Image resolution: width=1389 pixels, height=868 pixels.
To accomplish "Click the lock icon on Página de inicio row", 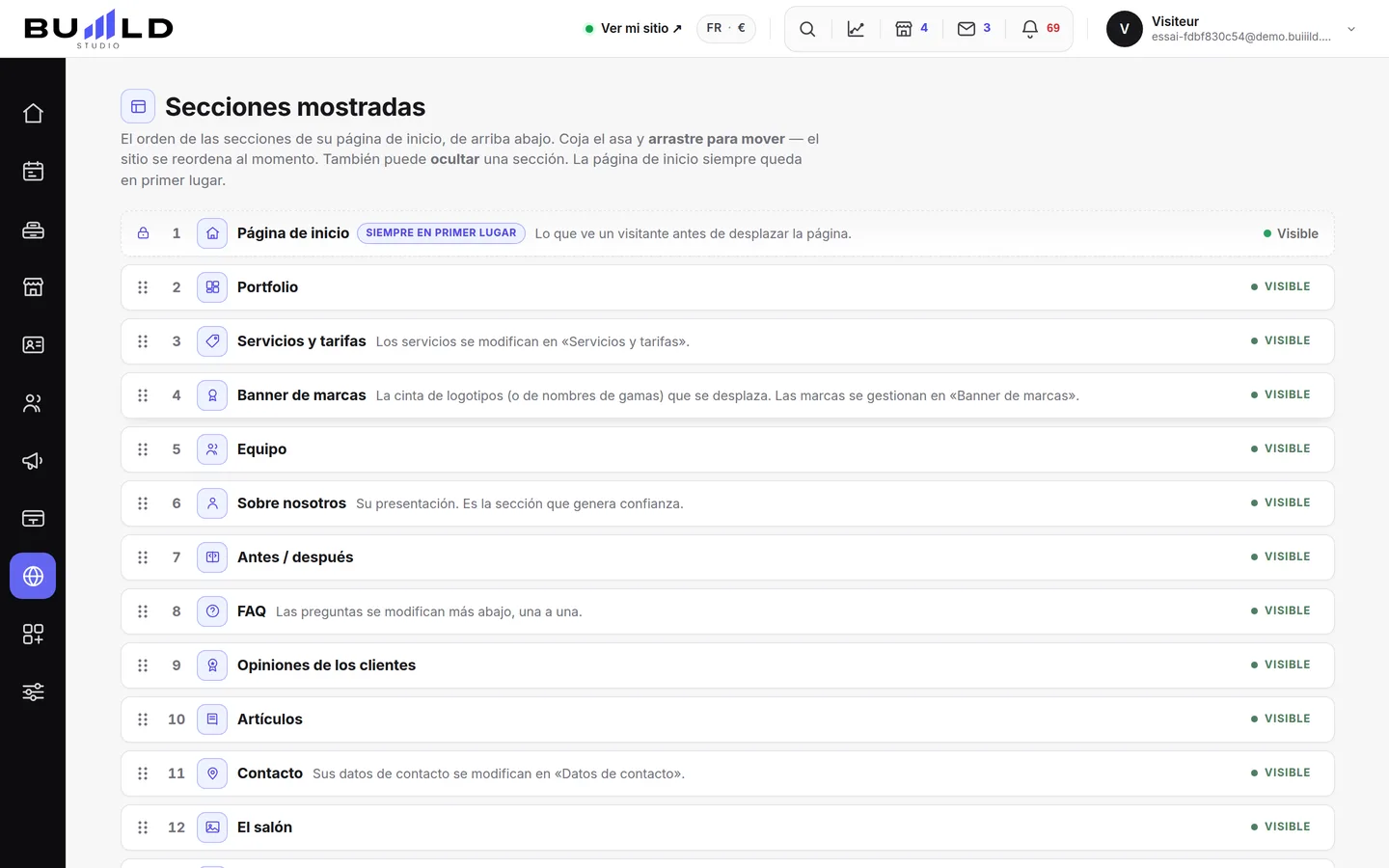I will (143, 233).
